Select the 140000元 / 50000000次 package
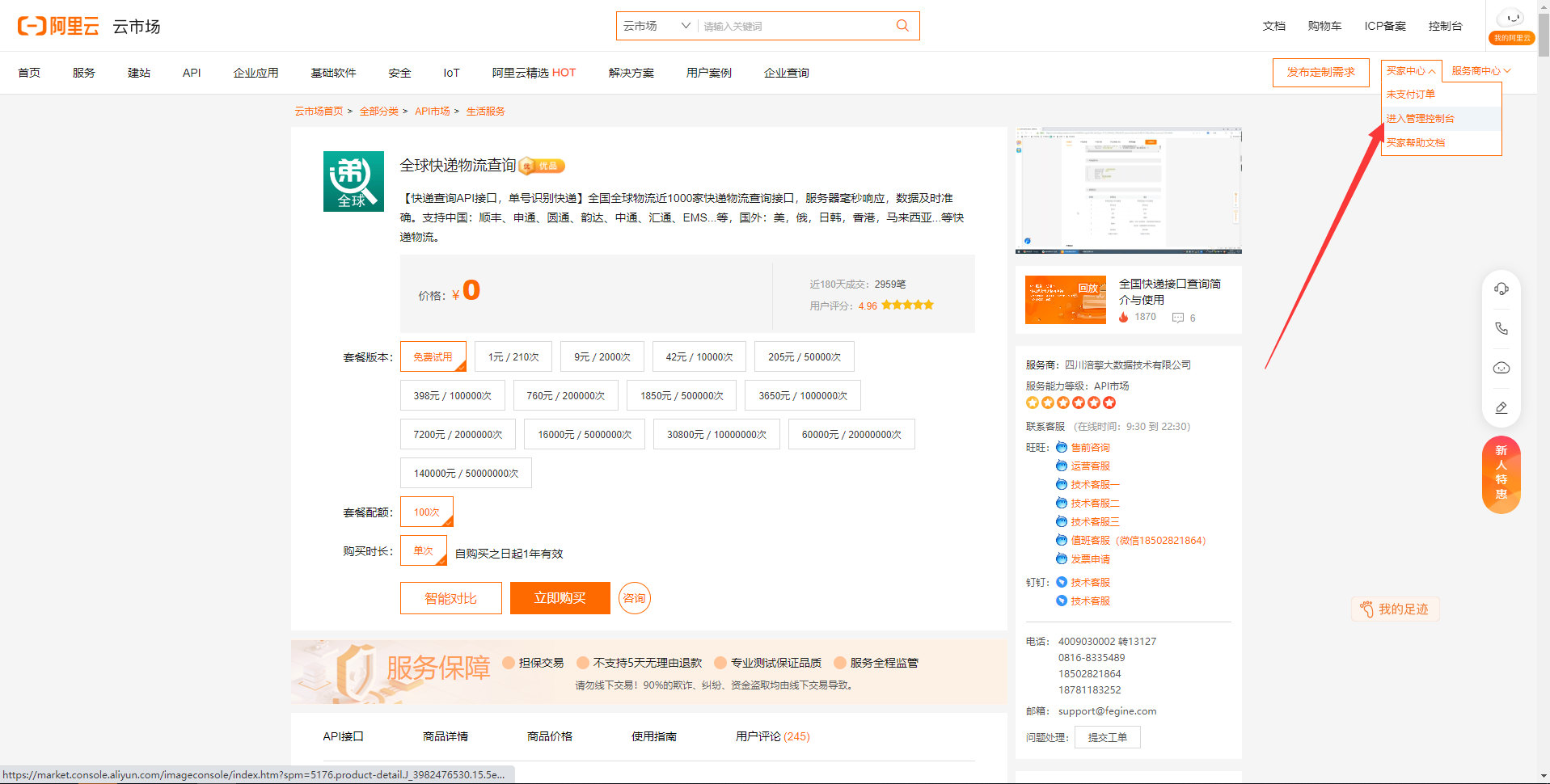Image resolution: width=1550 pixels, height=784 pixels. pos(466,473)
